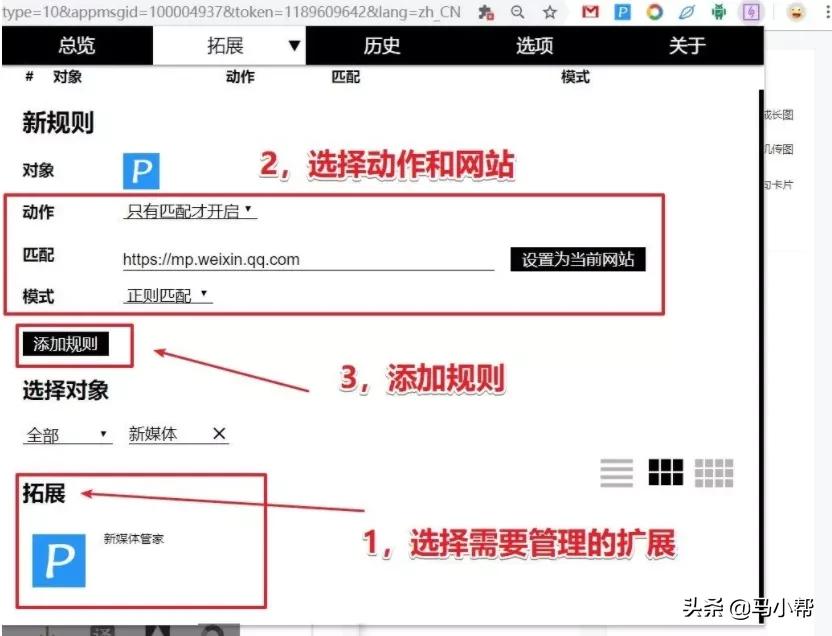This screenshot has width=832, height=636.
Task: Open the 选项 options tab
Action: pos(534,46)
